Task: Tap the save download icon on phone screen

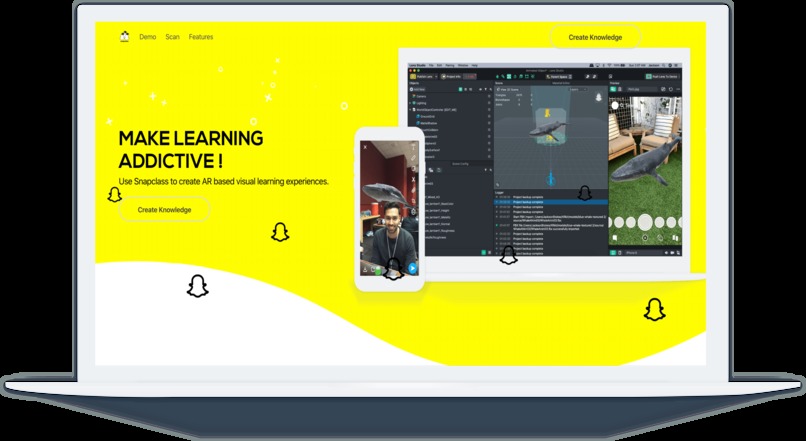Action: pyautogui.click(x=365, y=269)
